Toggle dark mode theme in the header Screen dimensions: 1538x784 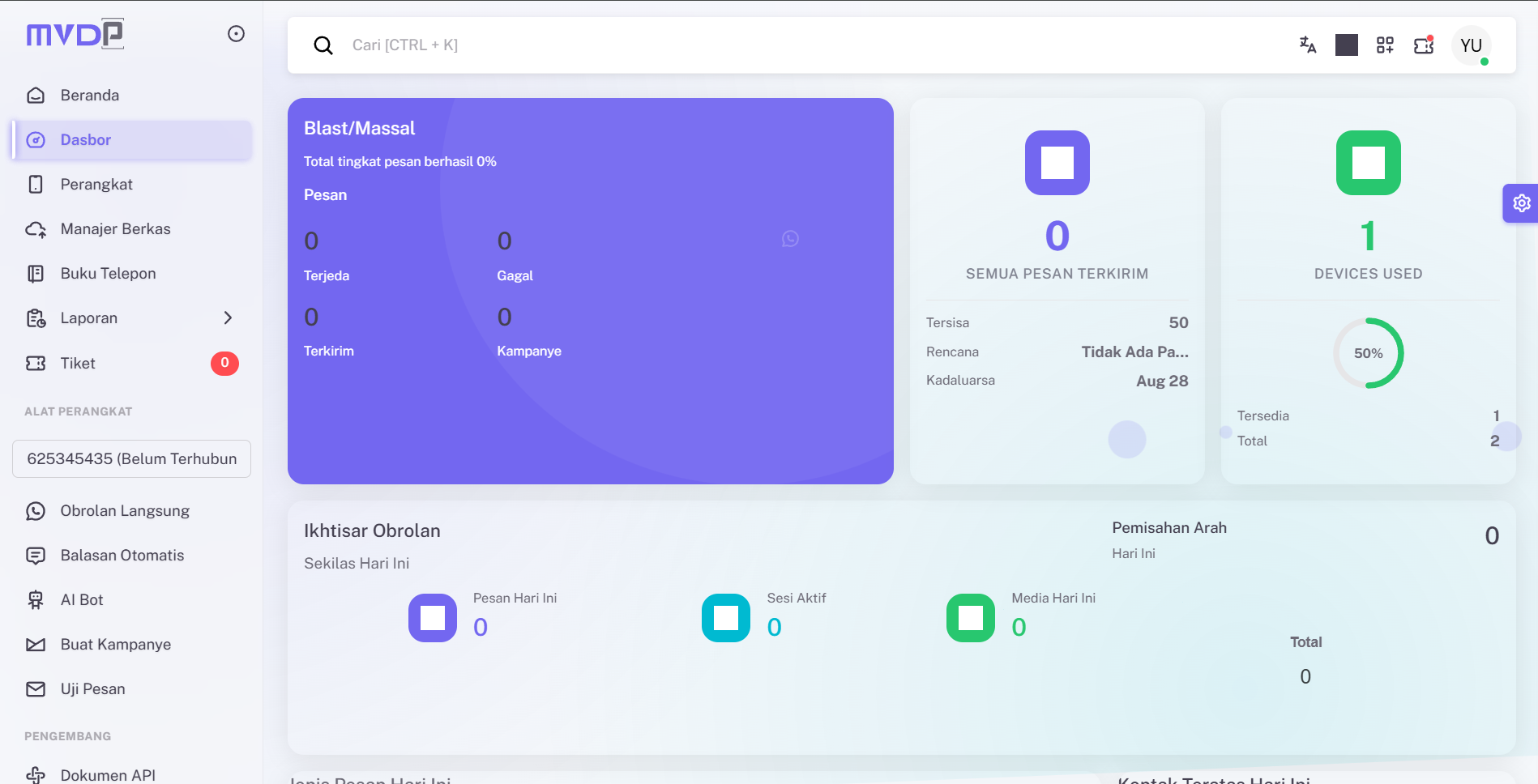click(x=1346, y=45)
